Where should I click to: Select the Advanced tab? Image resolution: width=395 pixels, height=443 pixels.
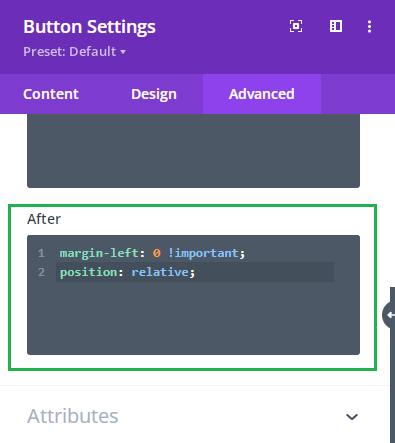[x=262, y=94]
